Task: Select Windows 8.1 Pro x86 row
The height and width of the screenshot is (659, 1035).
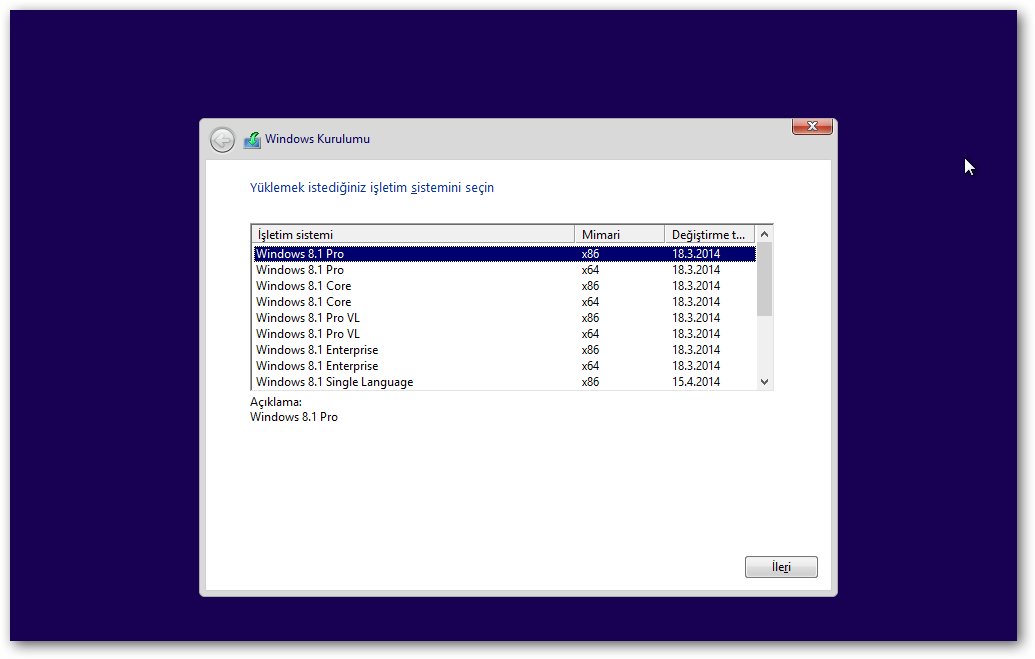Action: pyautogui.click(x=505, y=254)
